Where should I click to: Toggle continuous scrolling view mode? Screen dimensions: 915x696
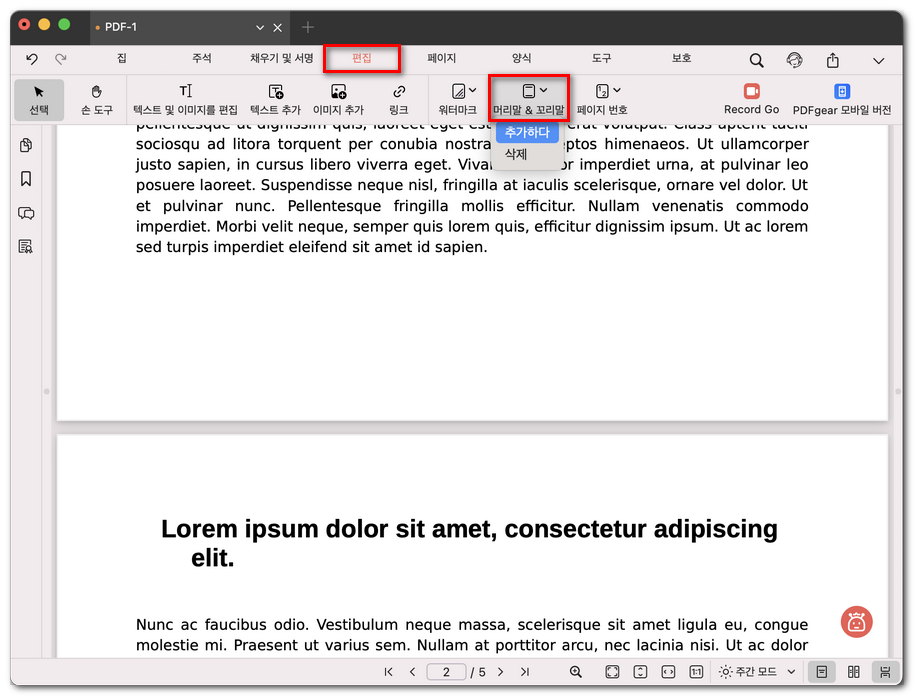885,672
